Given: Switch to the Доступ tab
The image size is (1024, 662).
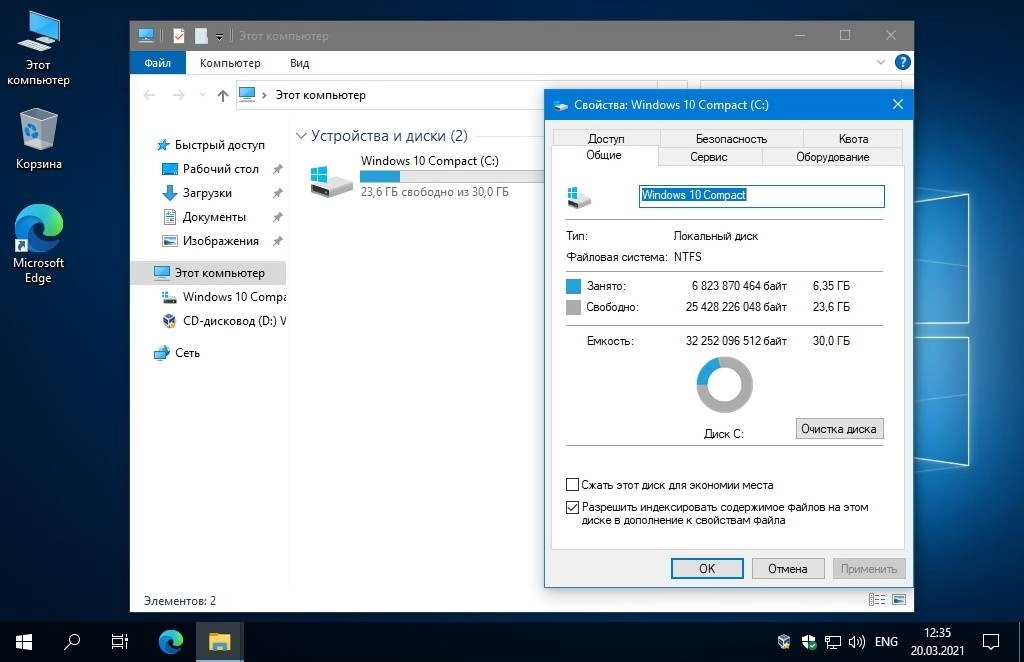Looking at the screenshot, I should click(606, 138).
